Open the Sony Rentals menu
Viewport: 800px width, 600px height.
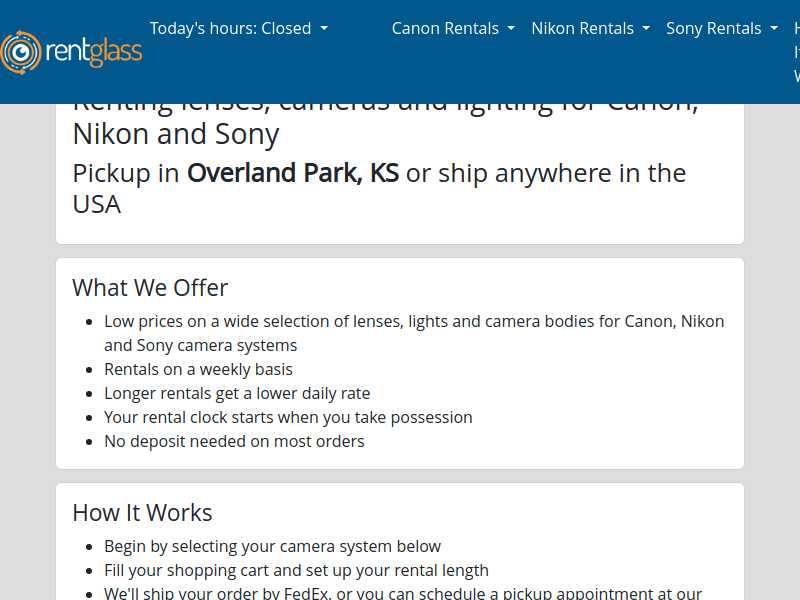tap(721, 28)
